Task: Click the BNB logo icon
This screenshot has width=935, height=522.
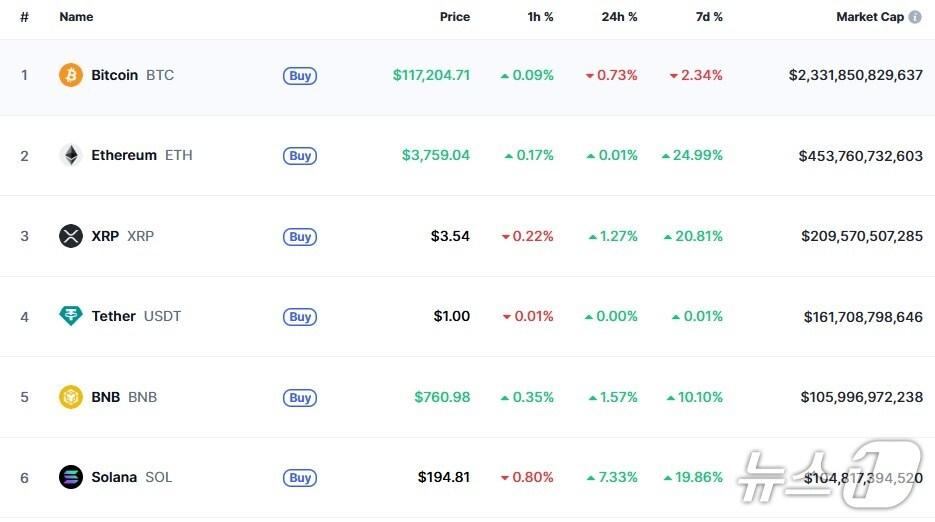Action: point(71,397)
